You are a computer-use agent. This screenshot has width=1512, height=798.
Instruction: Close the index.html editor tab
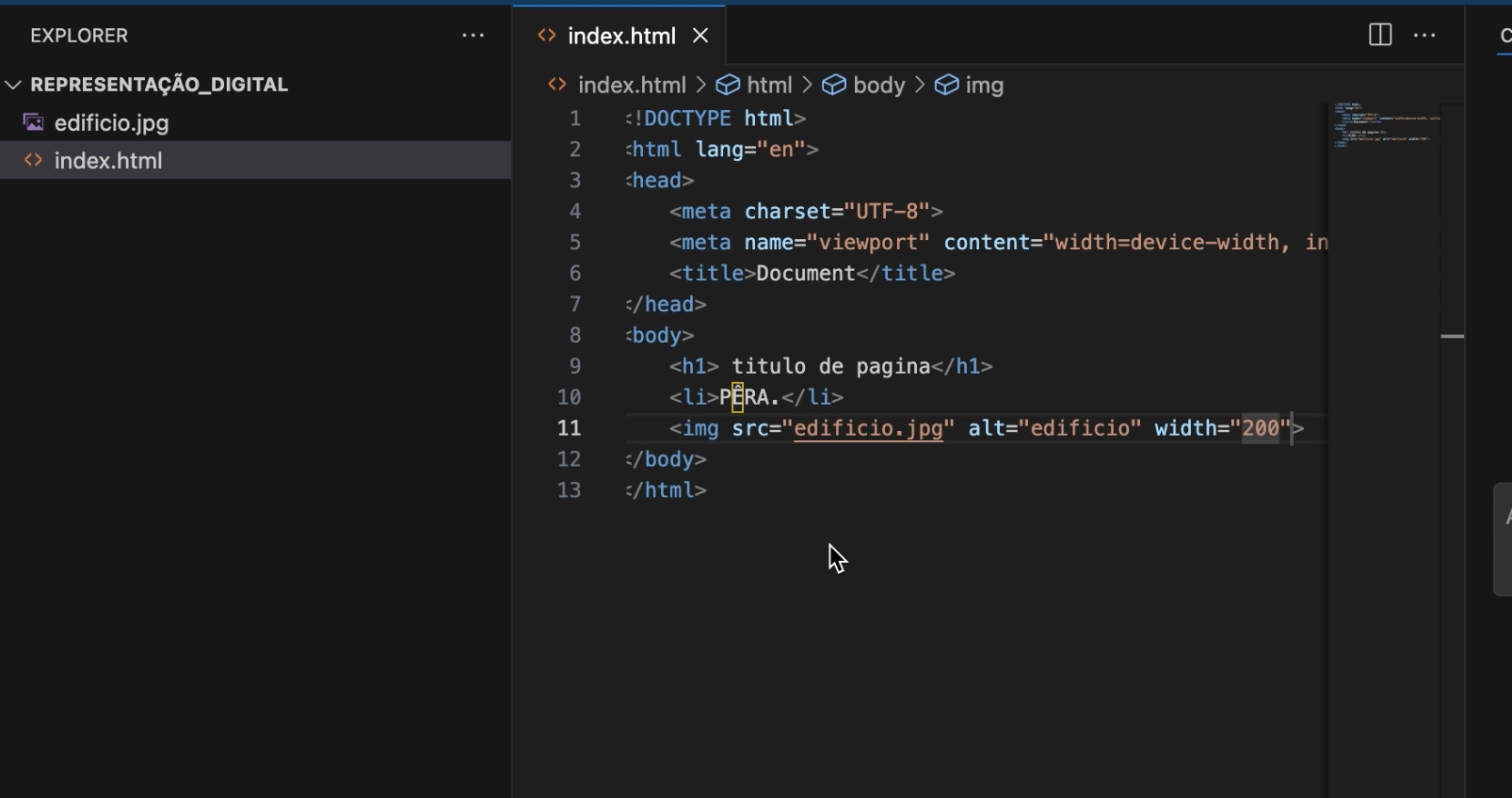pyautogui.click(x=700, y=36)
